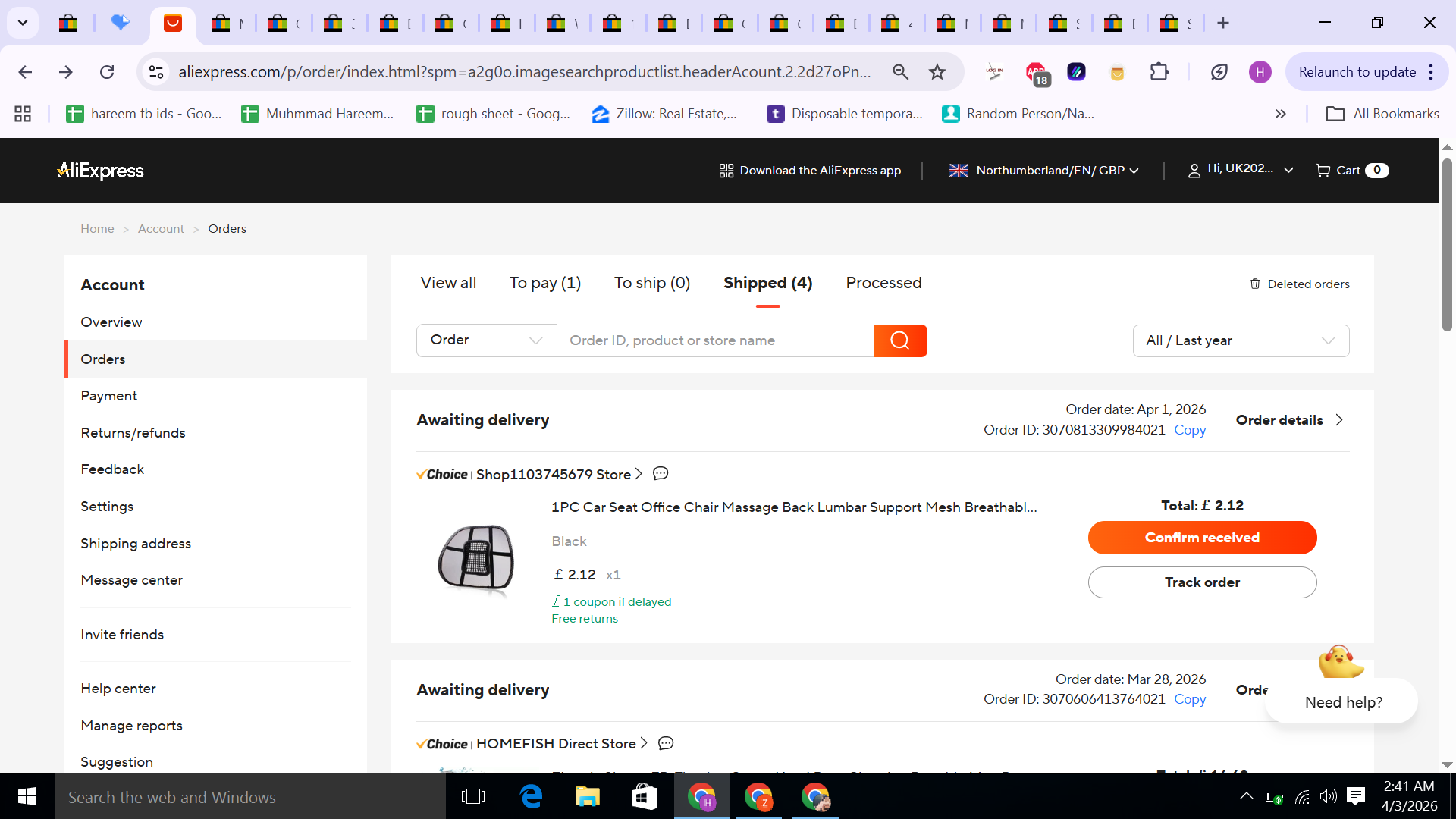The width and height of the screenshot is (1456, 819).
Task: Open chat with Shop1103745679 Store
Action: click(661, 474)
